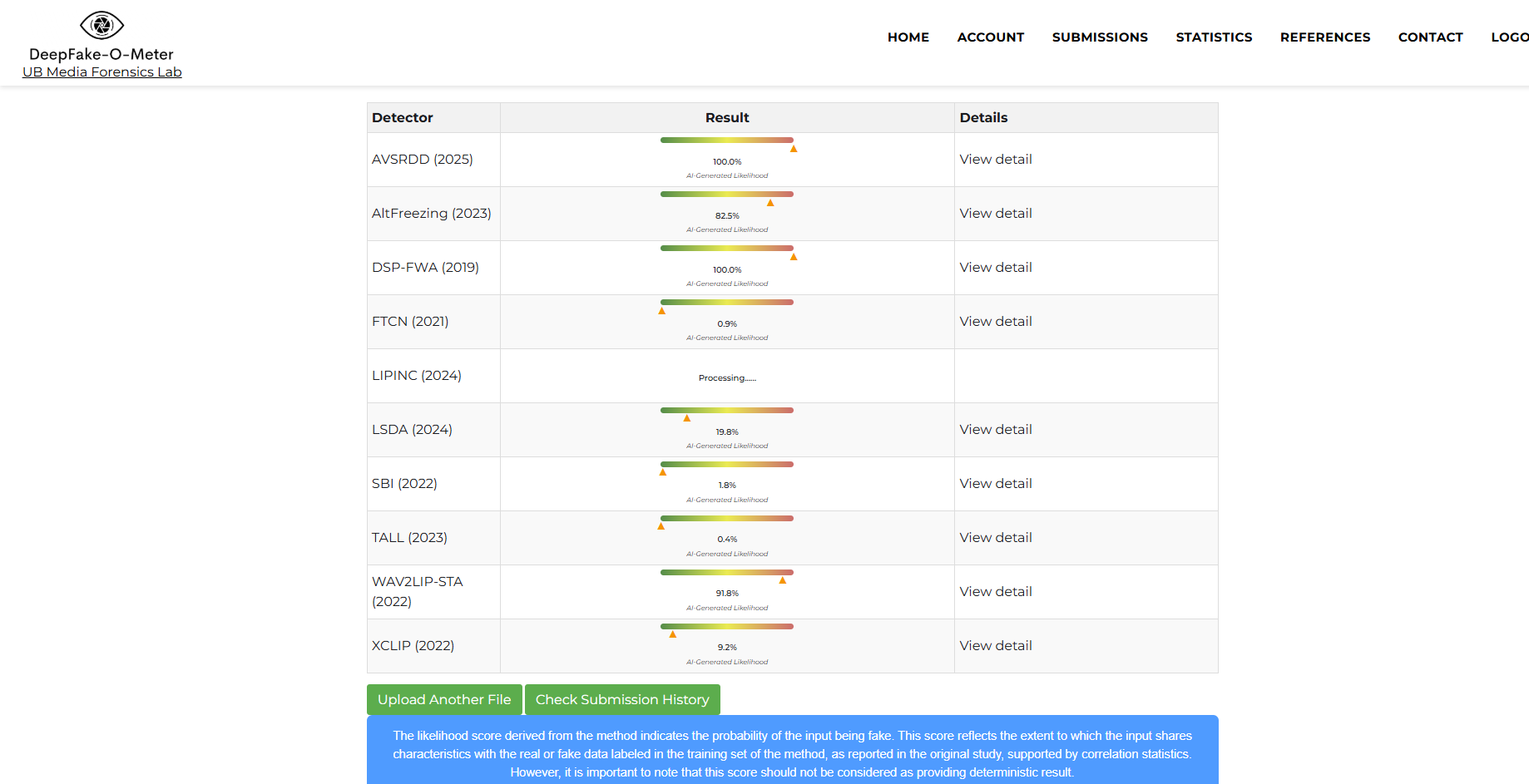1529x784 pixels.
Task: View detail for WAV2LIP-STA (2022)
Action: tap(995, 592)
